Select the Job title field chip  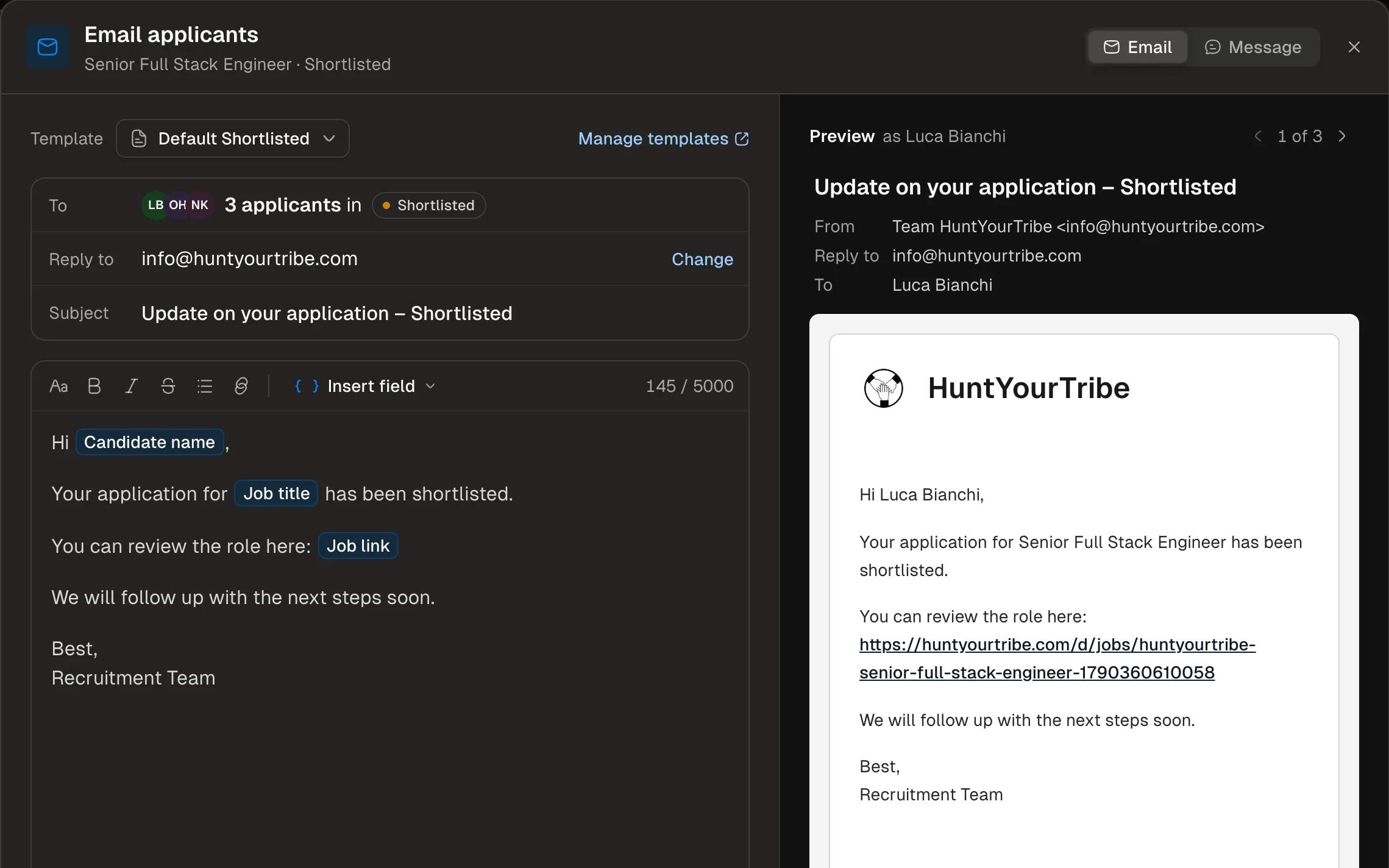tap(276, 493)
